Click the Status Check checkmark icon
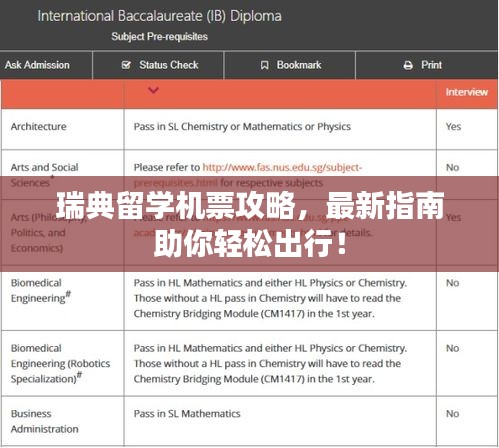Screen dimensions: 499x448 coord(126,65)
